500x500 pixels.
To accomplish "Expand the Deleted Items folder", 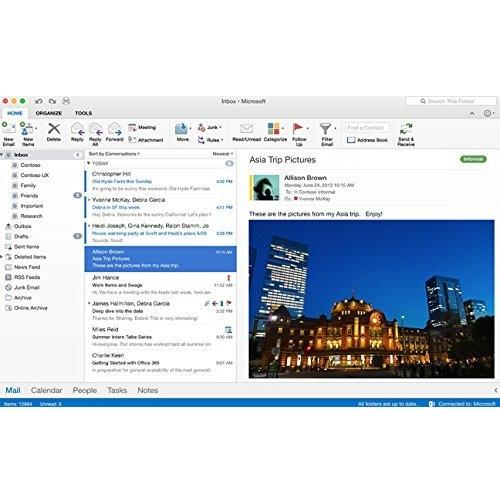I will click(1, 257).
